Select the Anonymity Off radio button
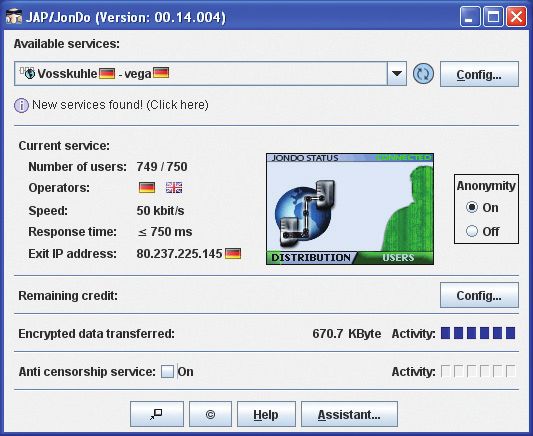This screenshot has height=436, width=533. pos(472,231)
